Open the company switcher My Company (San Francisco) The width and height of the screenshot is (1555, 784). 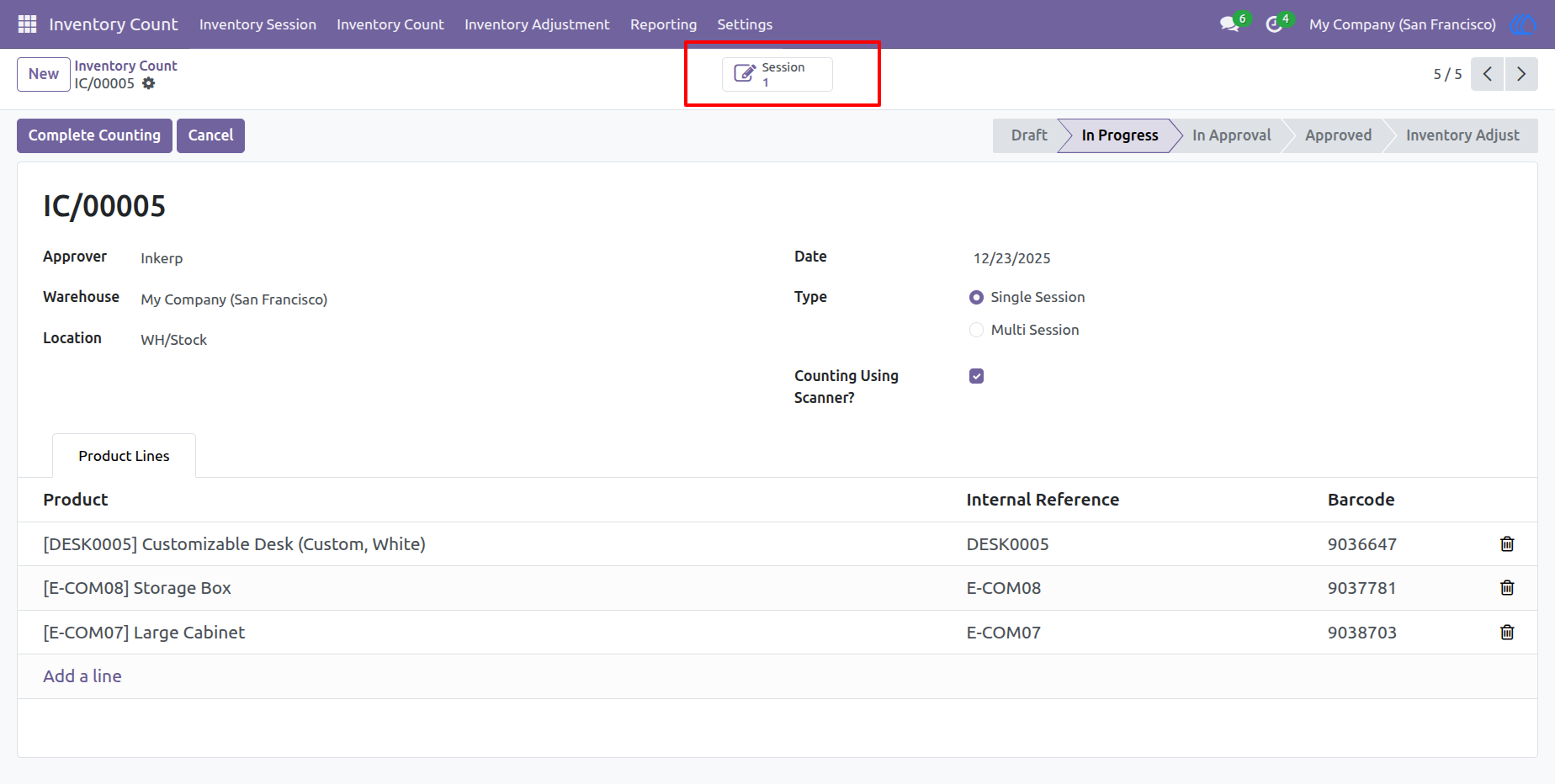[x=1402, y=24]
